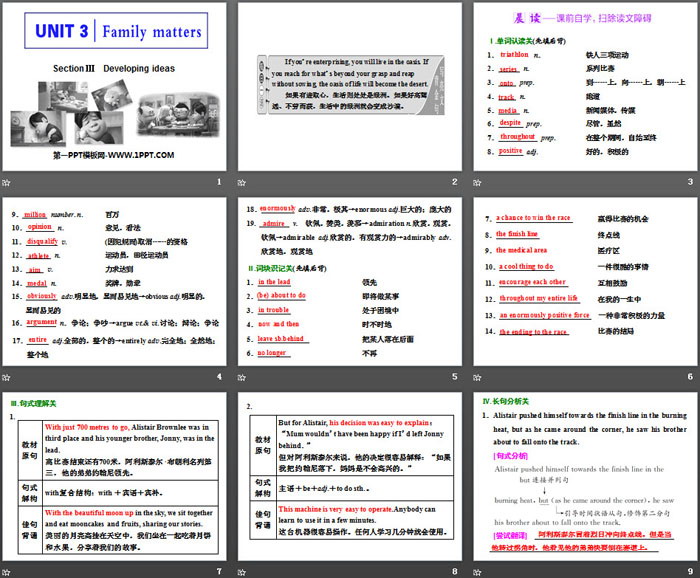Image resolution: width=700 pixels, height=578 pixels.
Task: Click the slide number 5 label
Action: 454,377
